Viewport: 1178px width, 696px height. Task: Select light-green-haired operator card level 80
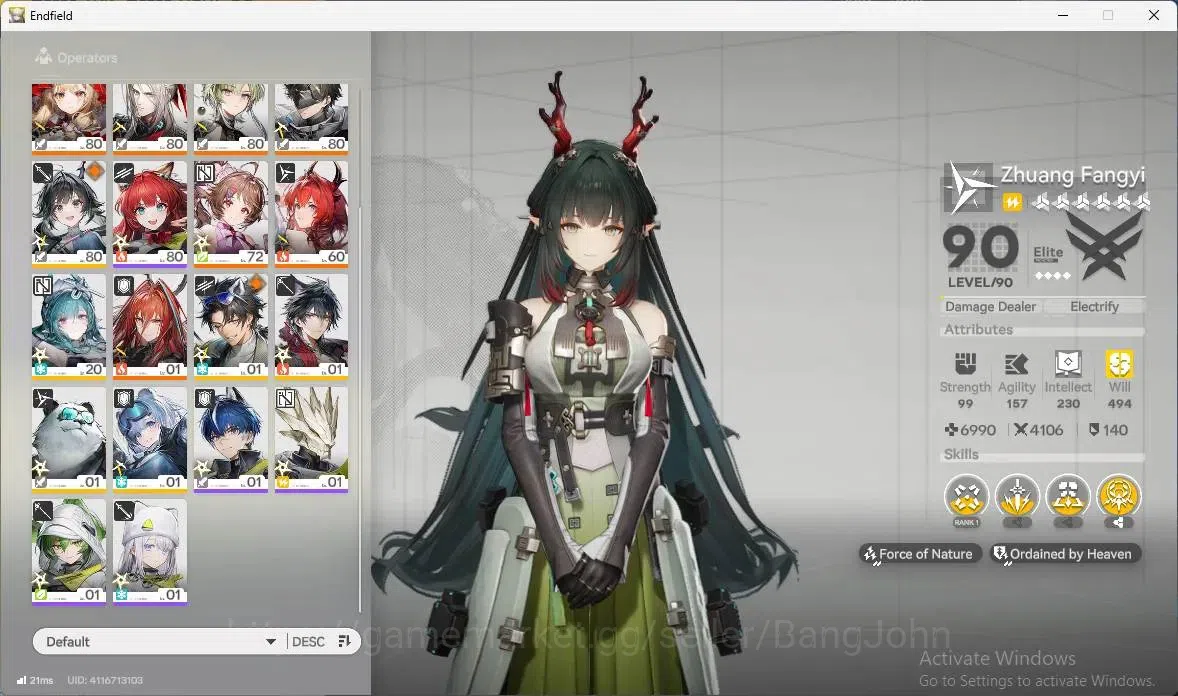click(x=231, y=118)
